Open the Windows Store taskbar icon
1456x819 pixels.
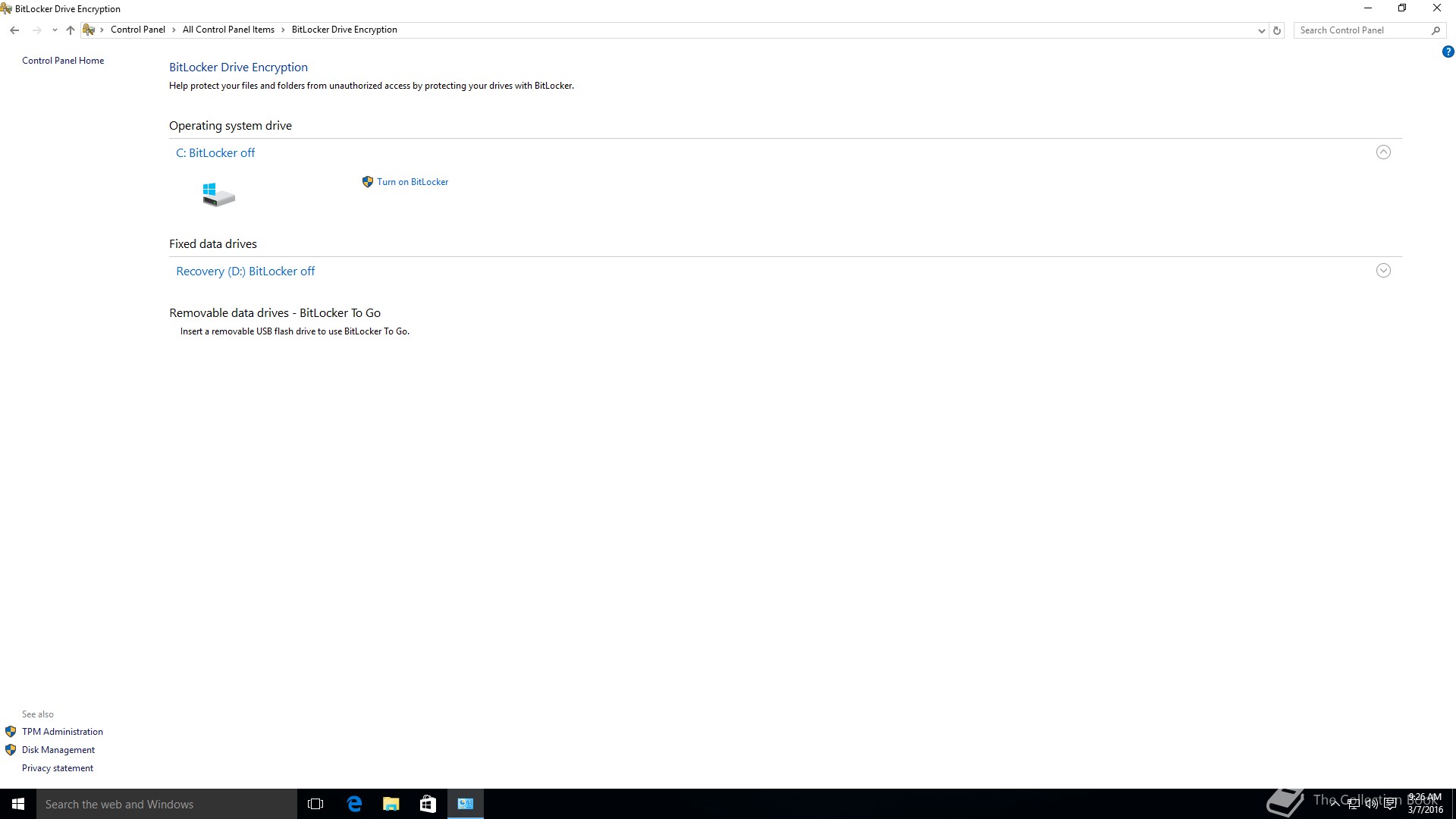428,804
